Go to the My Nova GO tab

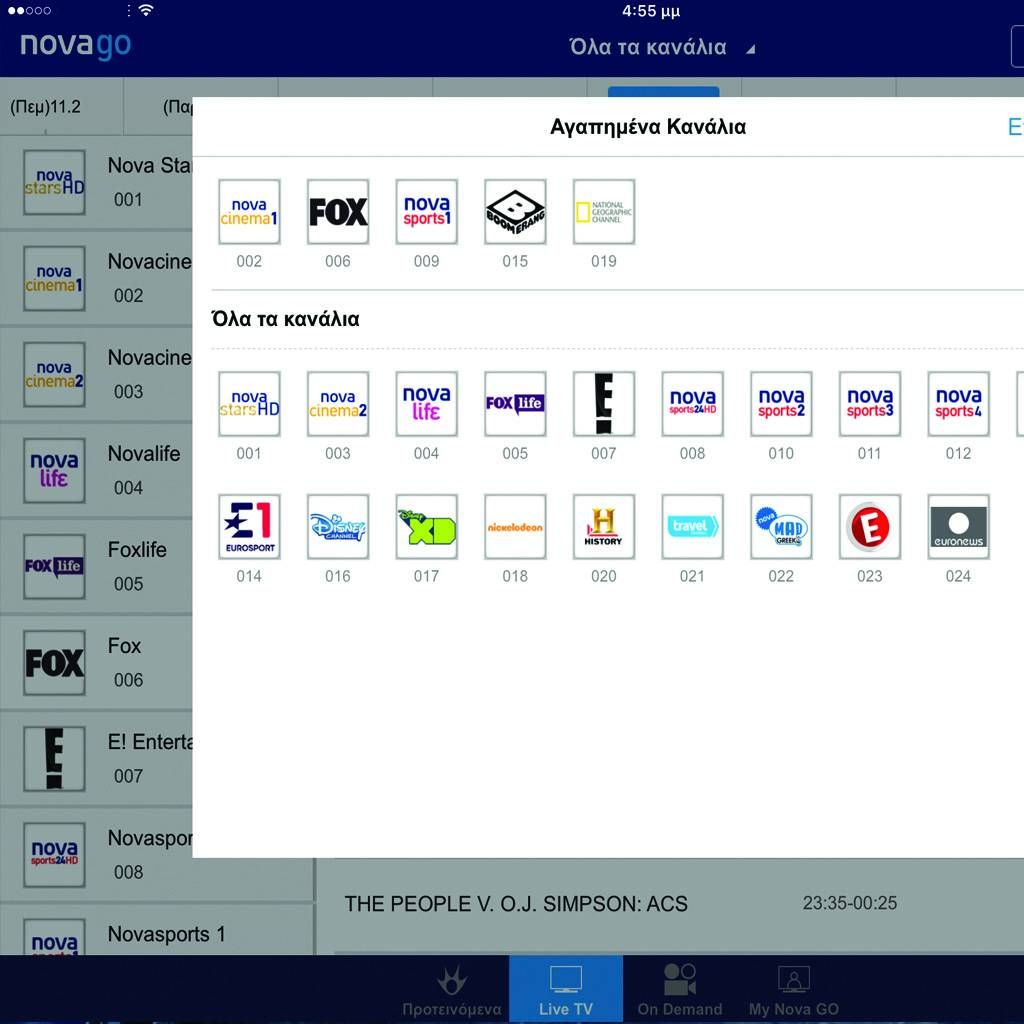794,989
